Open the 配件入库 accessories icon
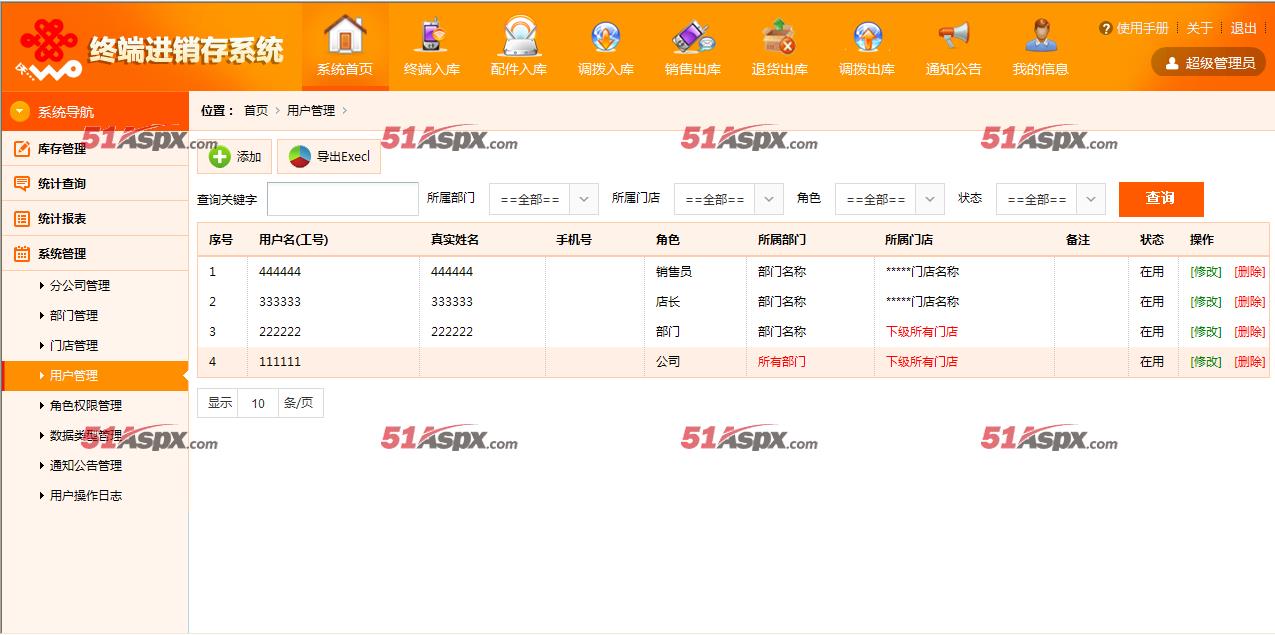This screenshot has height=635, width=1275. (519, 38)
